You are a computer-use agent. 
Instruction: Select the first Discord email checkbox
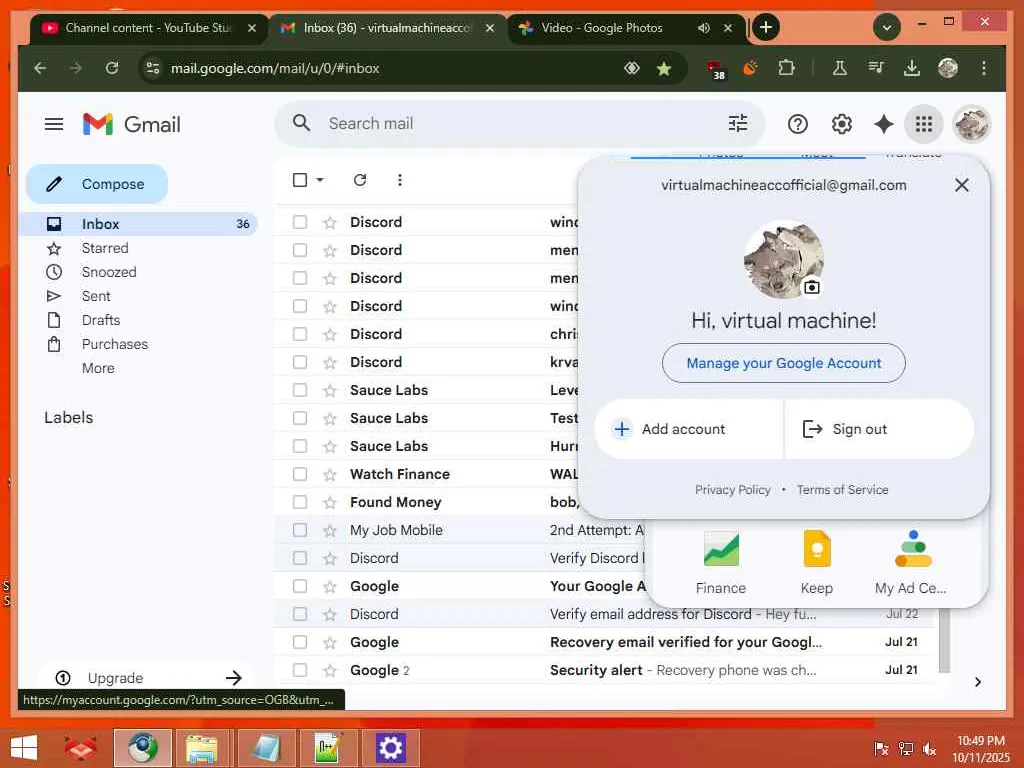tap(300, 222)
